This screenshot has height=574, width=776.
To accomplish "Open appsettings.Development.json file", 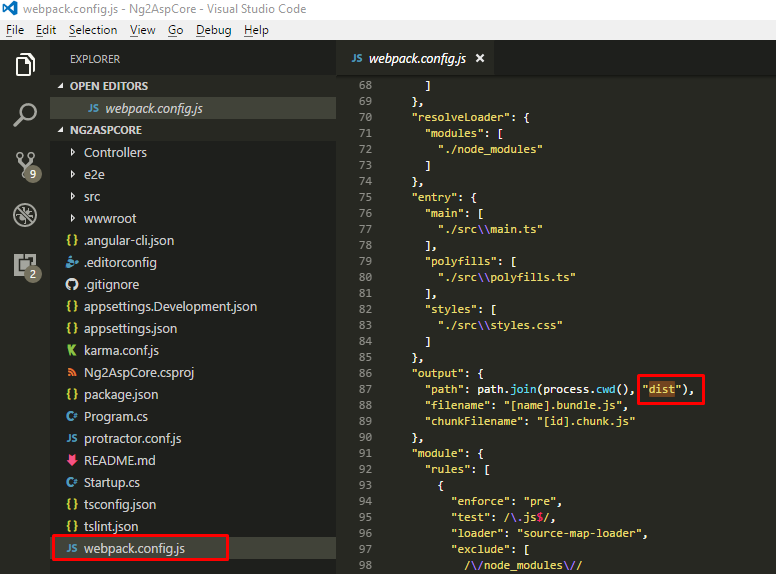I will [193, 306].
